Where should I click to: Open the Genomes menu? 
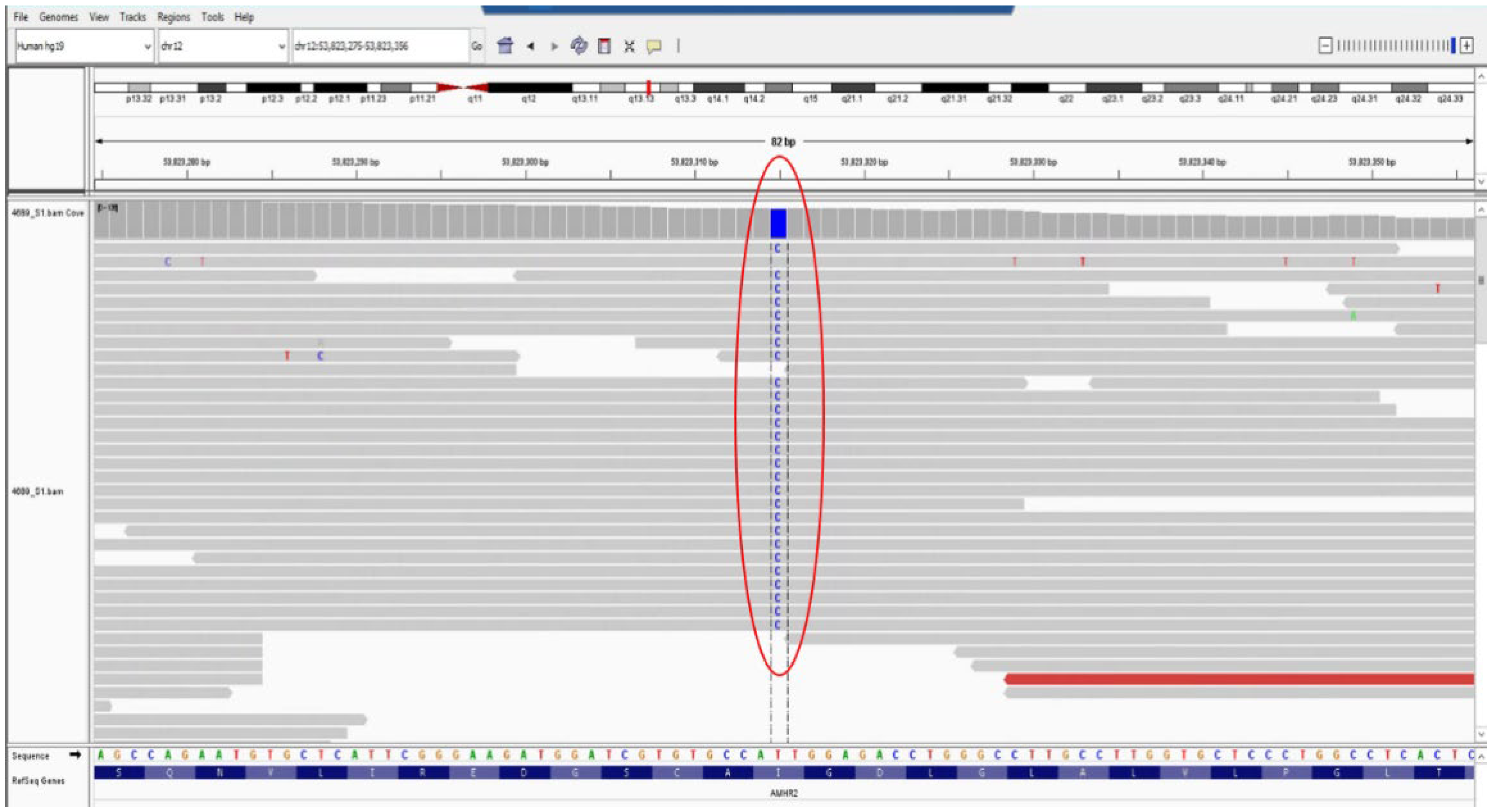[x=59, y=17]
